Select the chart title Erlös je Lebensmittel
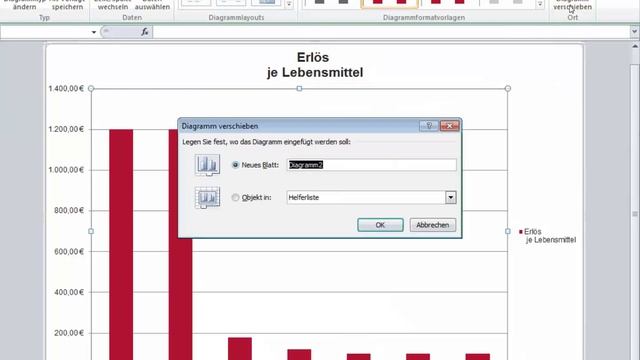The image size is (640, 360). 314,65
